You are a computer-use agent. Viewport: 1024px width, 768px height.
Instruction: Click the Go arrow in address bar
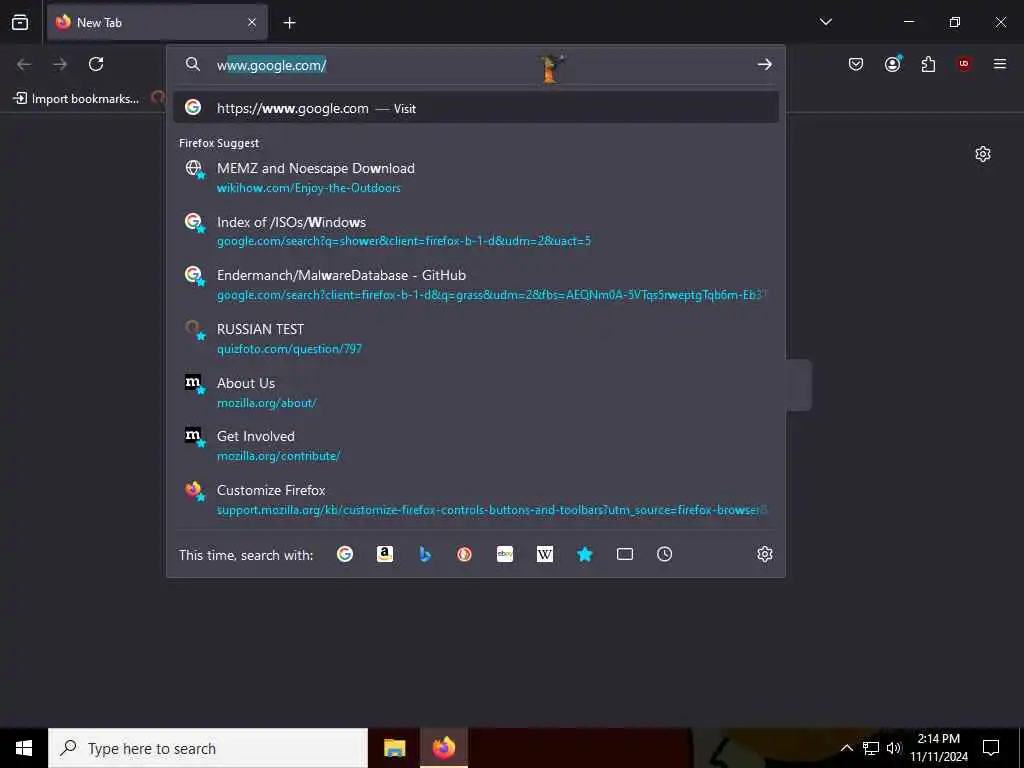click(765, 64)
